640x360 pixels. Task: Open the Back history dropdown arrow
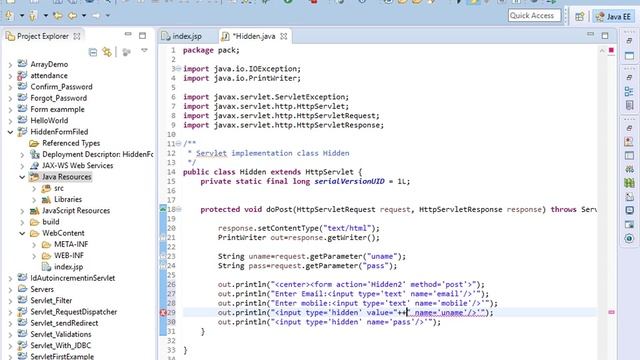point(84,16)
